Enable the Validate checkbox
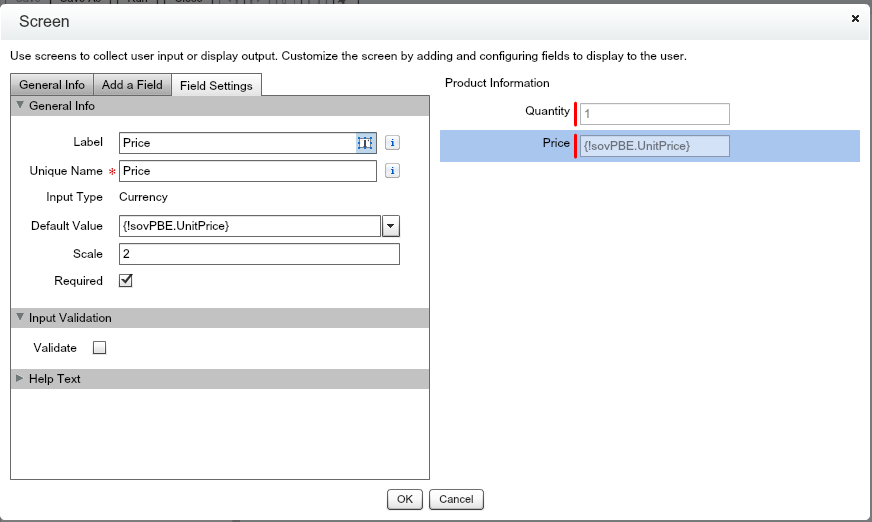872x522 pixels. pos(99,348)
